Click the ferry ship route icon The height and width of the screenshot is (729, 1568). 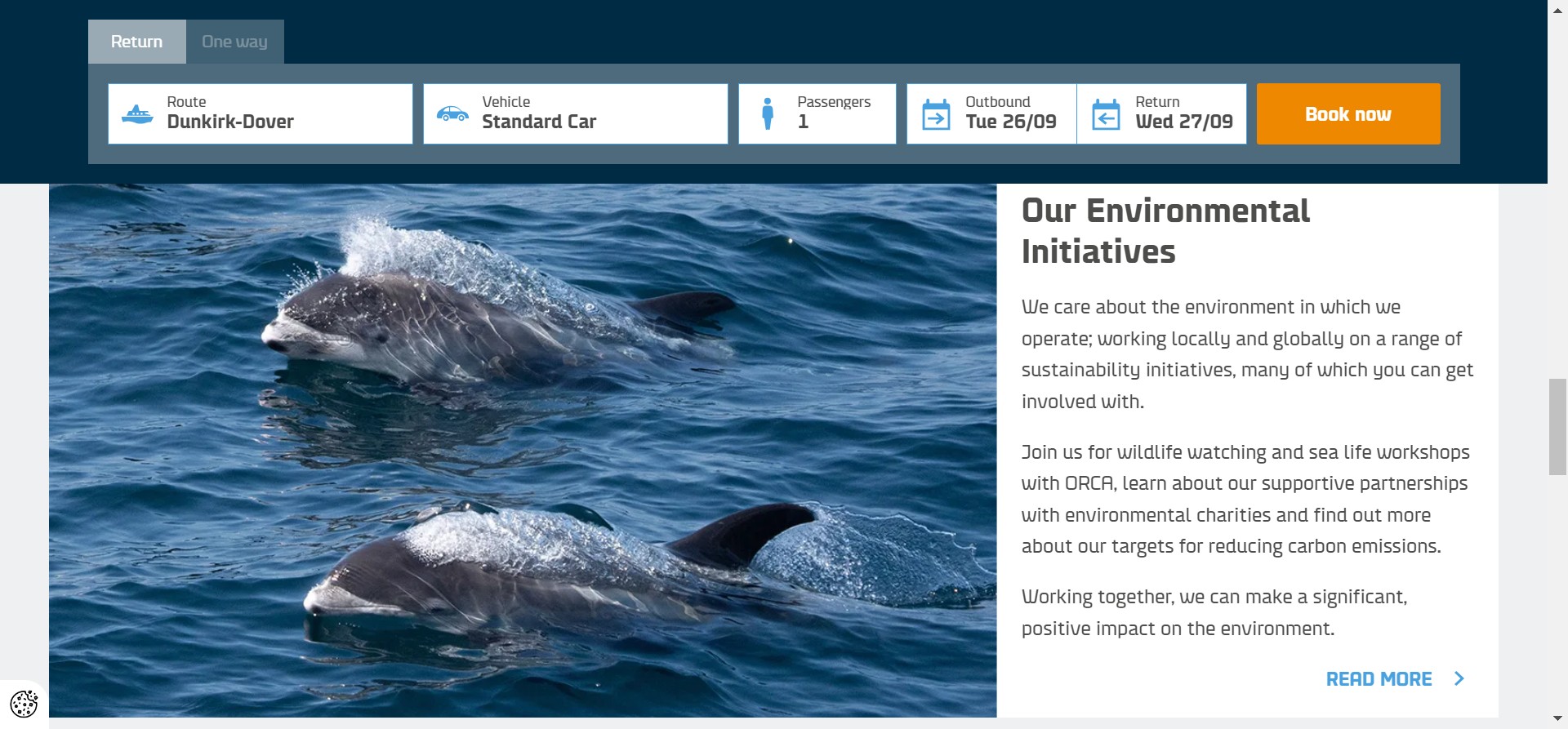click(x=137, y=114)
